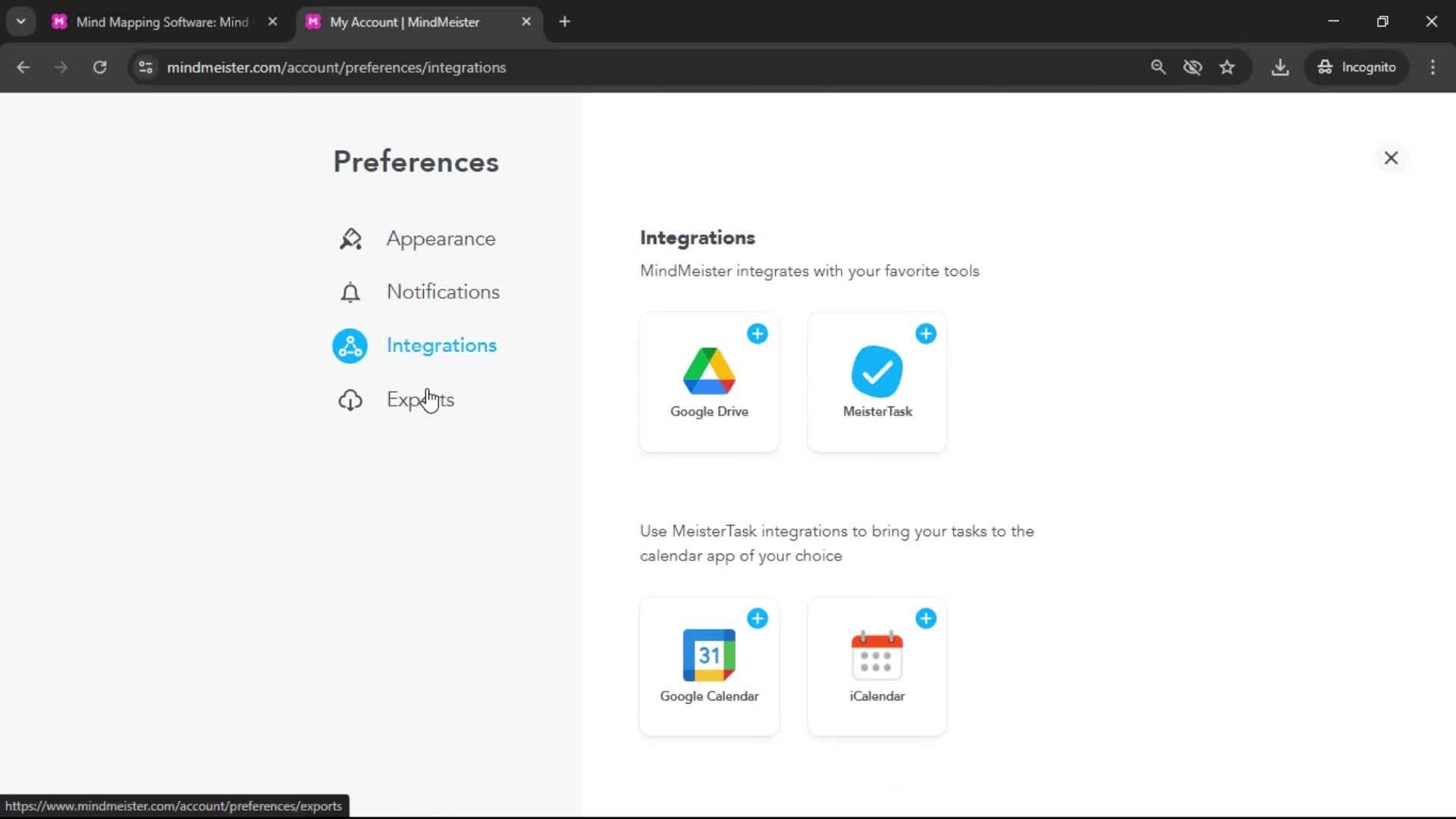Open Chrome three-dot menu
The width and height of the screenshot is (1456, 819).
point(1432,67)
